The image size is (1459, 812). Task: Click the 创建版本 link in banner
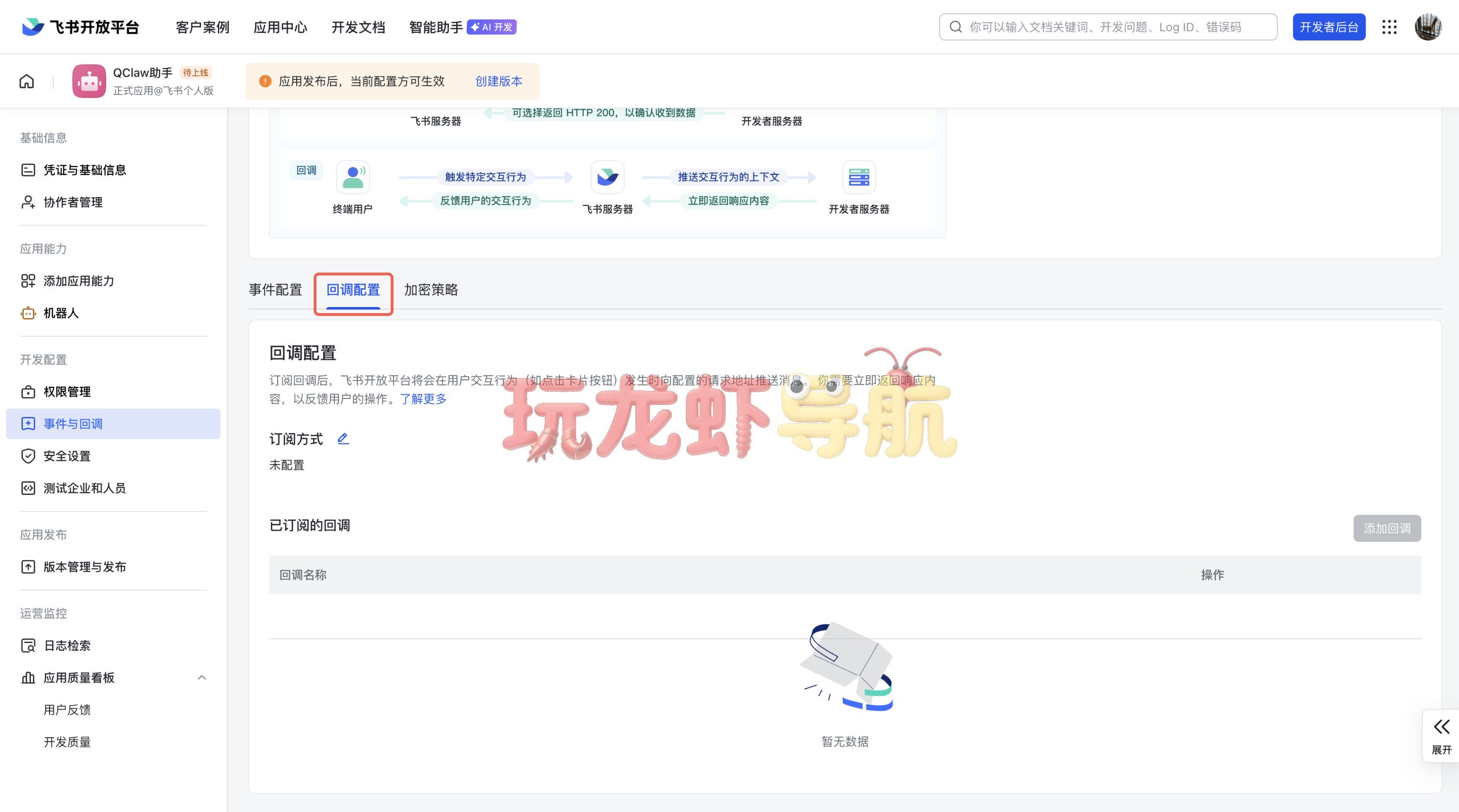coord(499,81)
